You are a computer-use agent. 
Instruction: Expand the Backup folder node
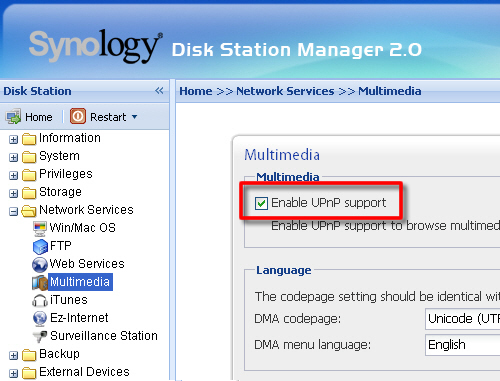click(13, 355)
